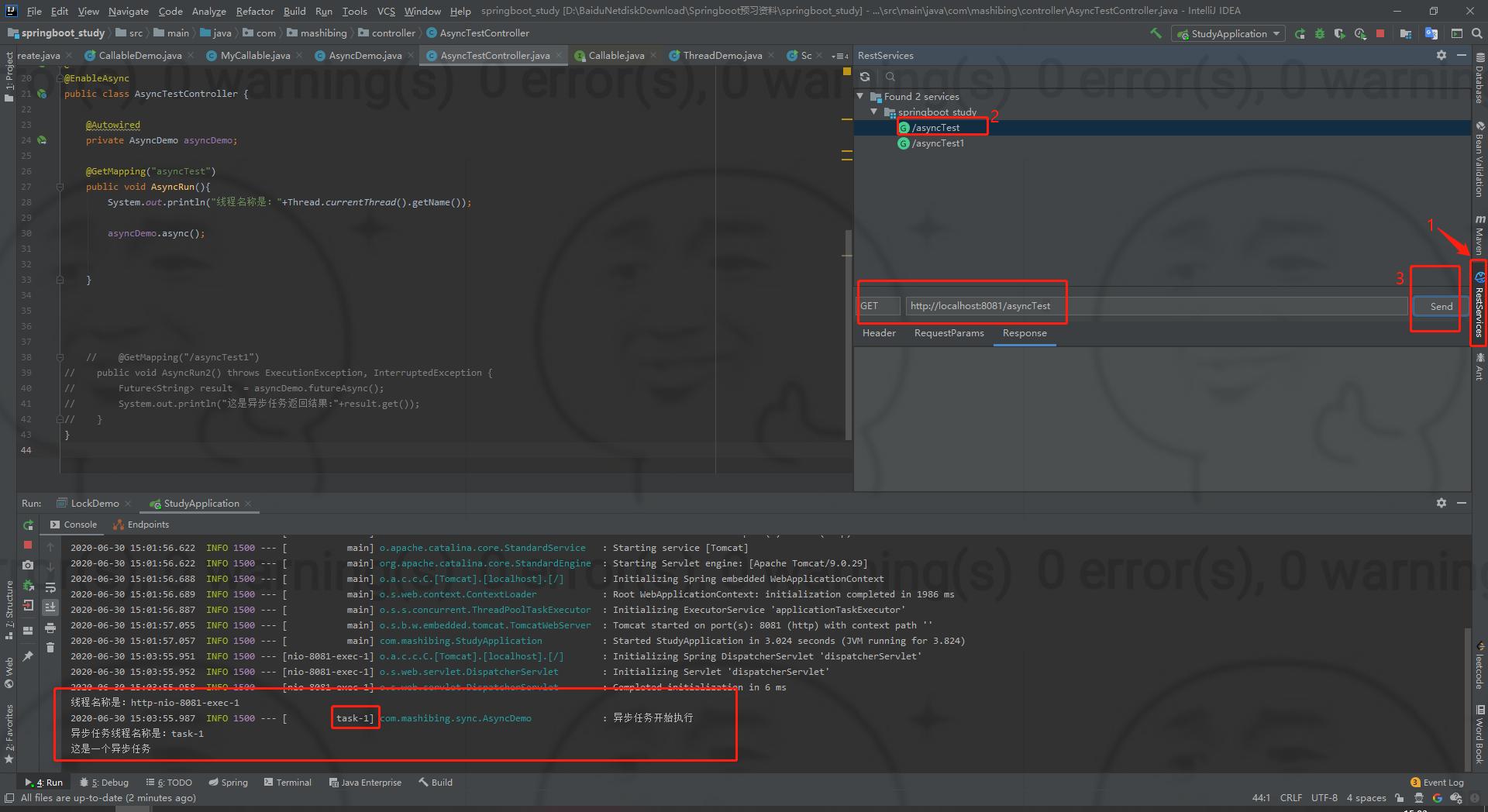This screenshot has height=812, width=1488.
Task: Refresh the RestServices list
Action: 865,77
